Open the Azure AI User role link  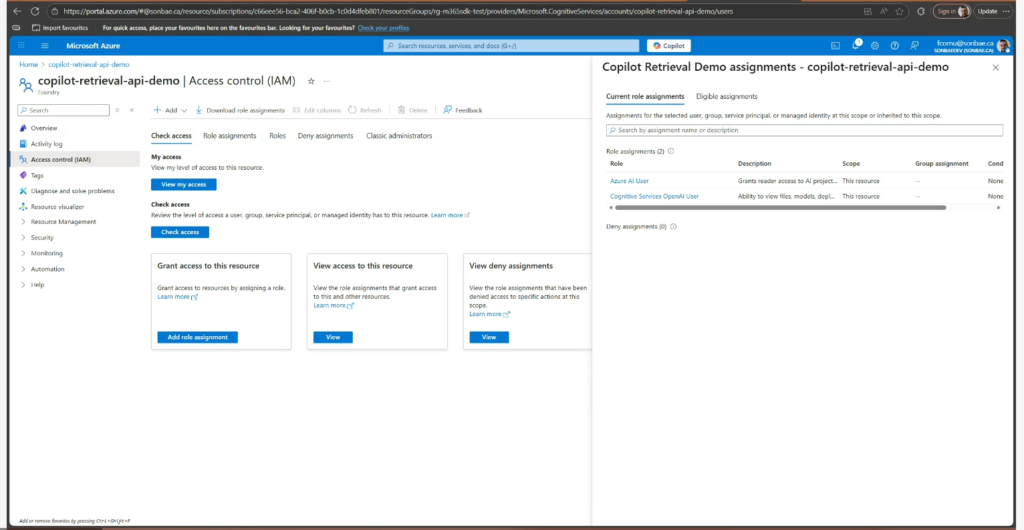(629, 181)
